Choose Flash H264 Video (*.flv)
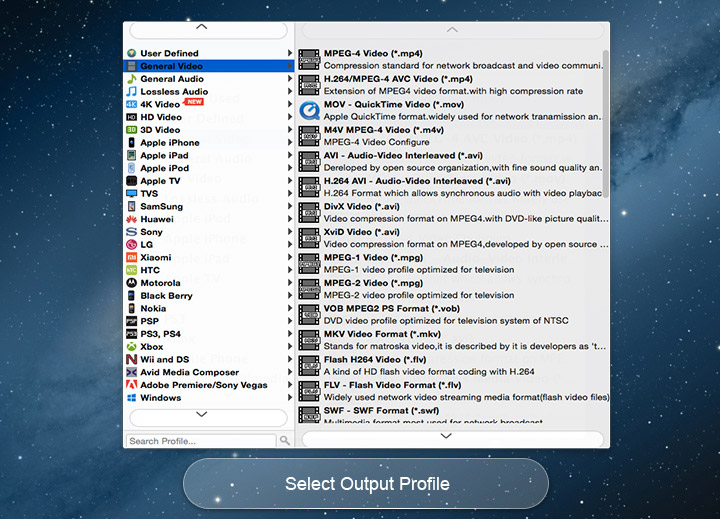 point(453,366)
